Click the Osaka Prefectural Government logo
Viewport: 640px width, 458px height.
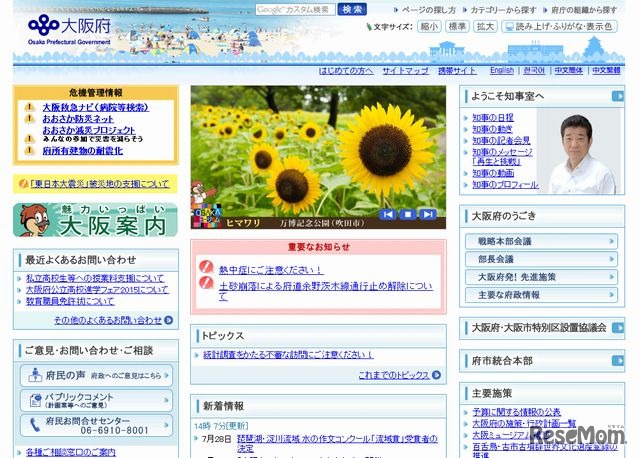pos(69,29)
